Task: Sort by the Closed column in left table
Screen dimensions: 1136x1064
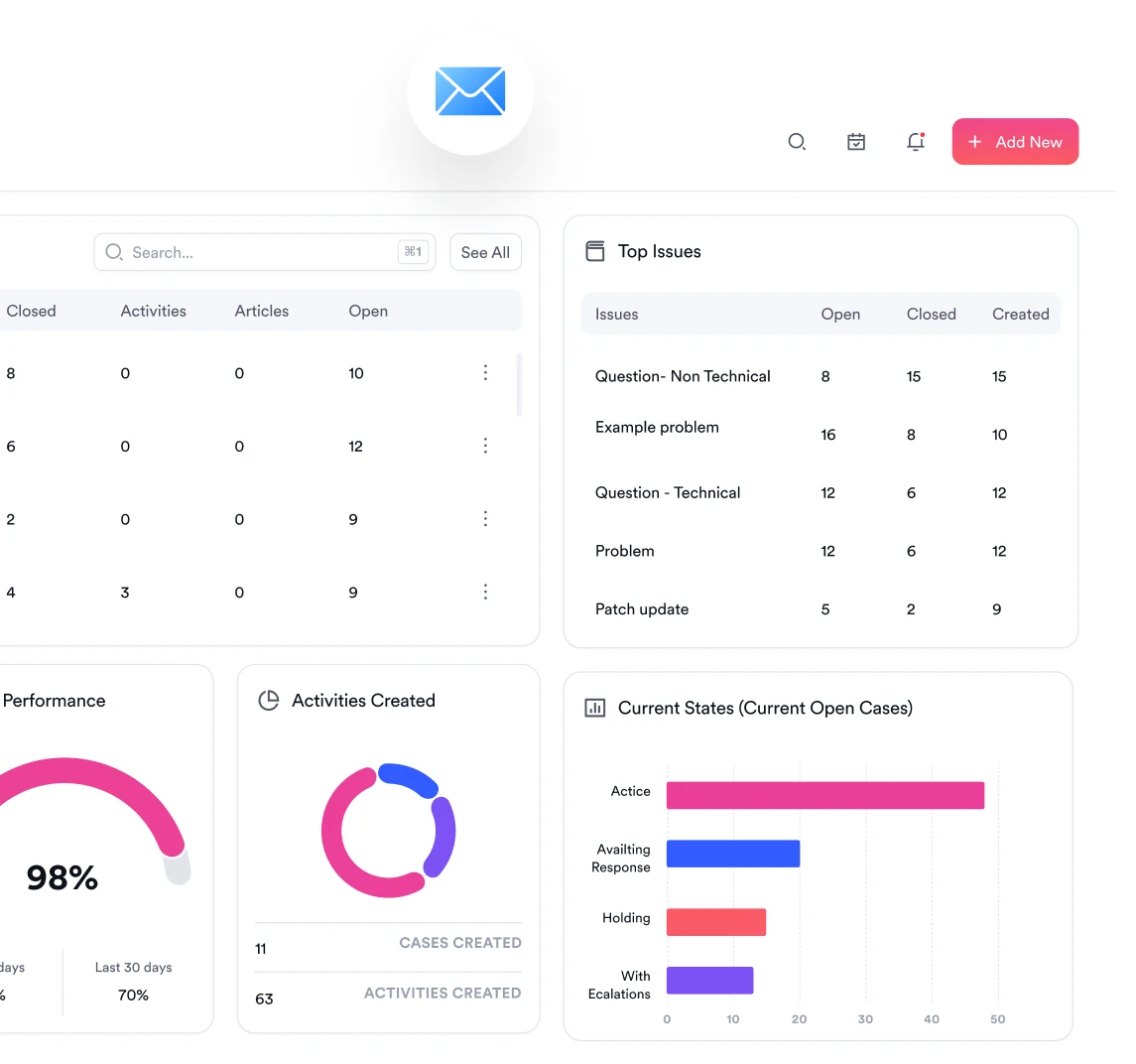Action: 31,311
